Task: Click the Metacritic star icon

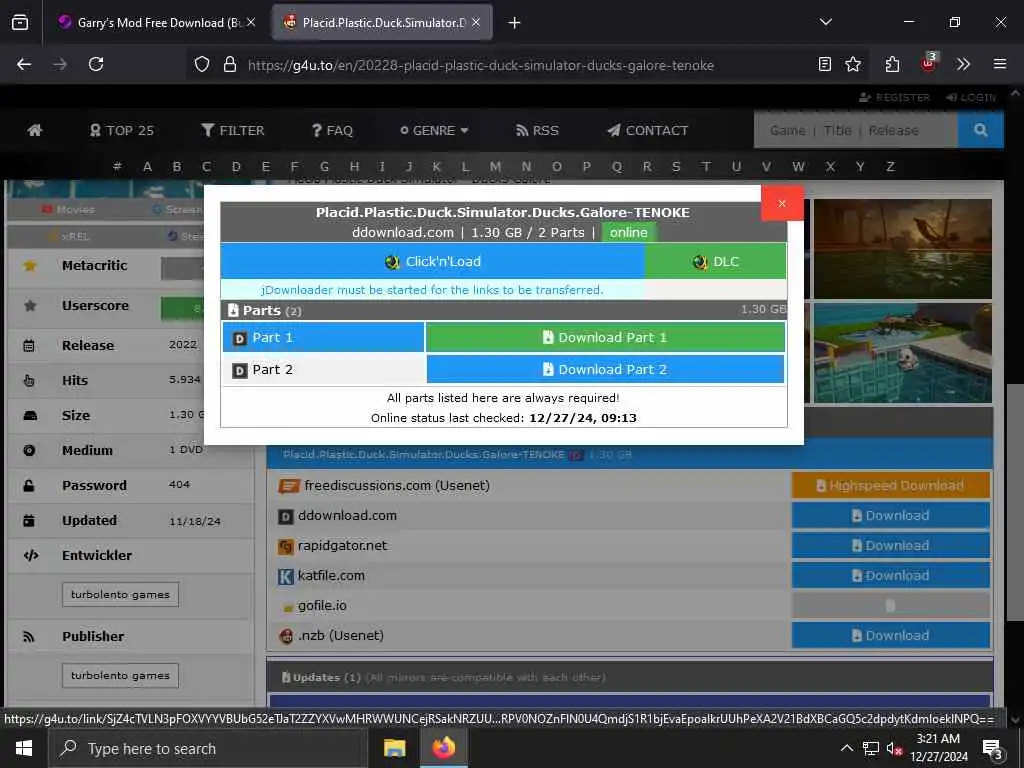Action: pos(30,266)
